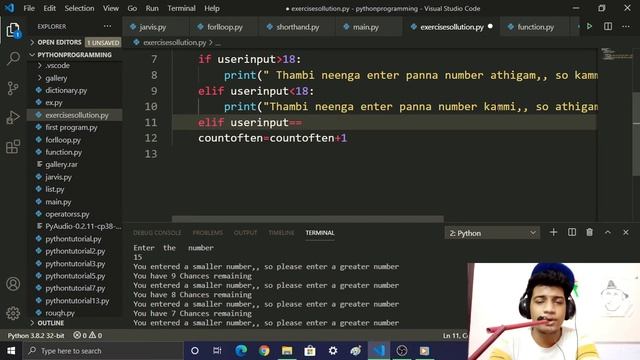Image resolution: width=640 pixels, height=360 pixels.
Task: Open the File menu
Action: [x=29, y=8]
